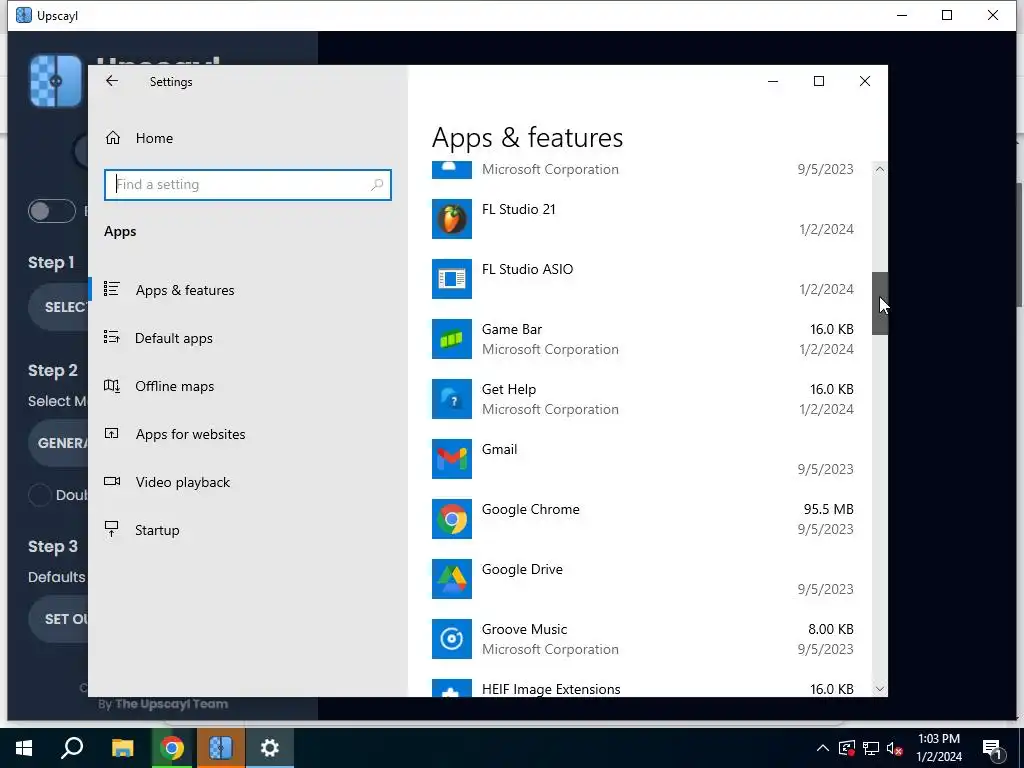Click the Groove Music app icon
1024x768 pixels.
(x=451, y=639)
